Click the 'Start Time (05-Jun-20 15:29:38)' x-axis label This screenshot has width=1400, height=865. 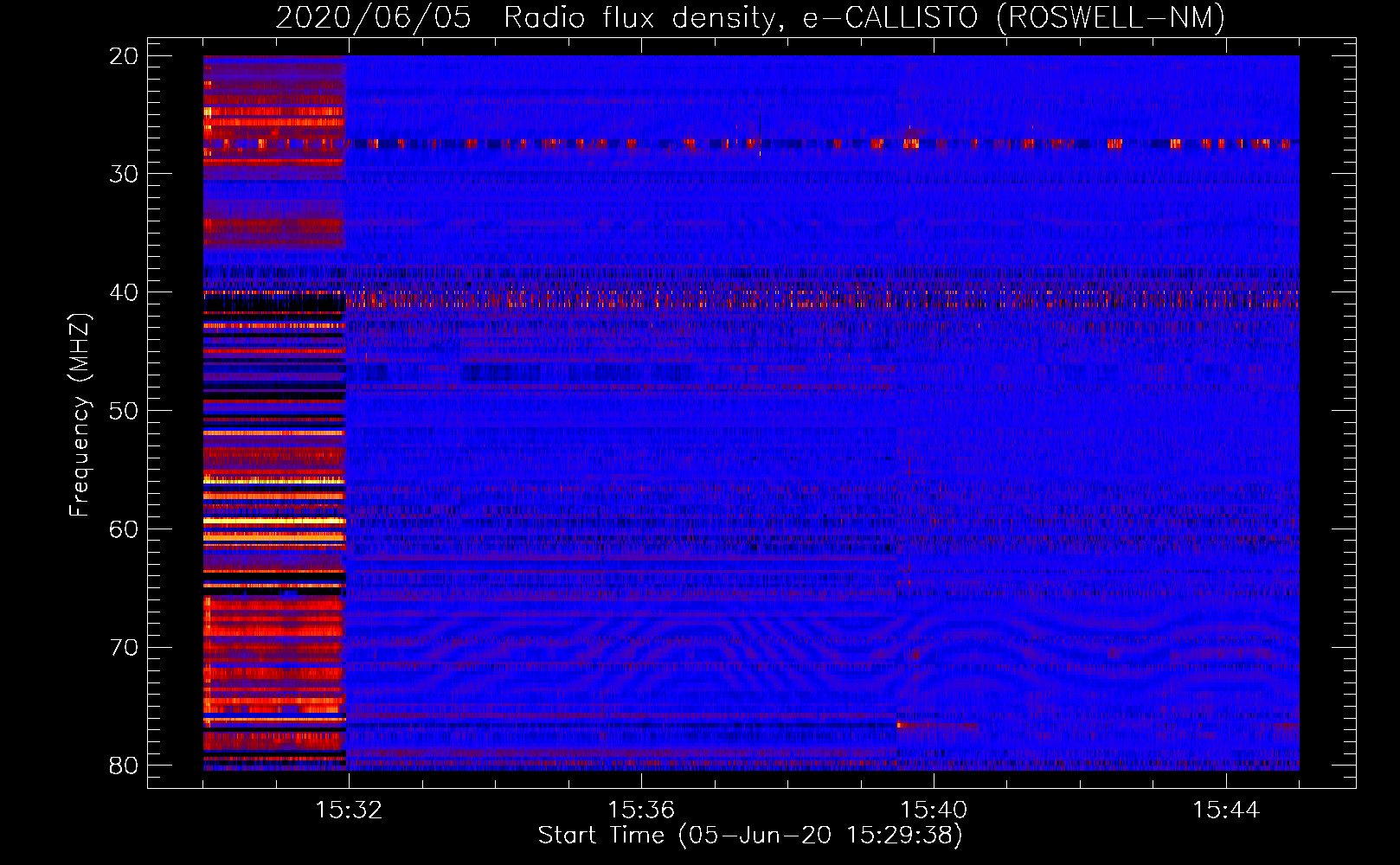point(750,836)
